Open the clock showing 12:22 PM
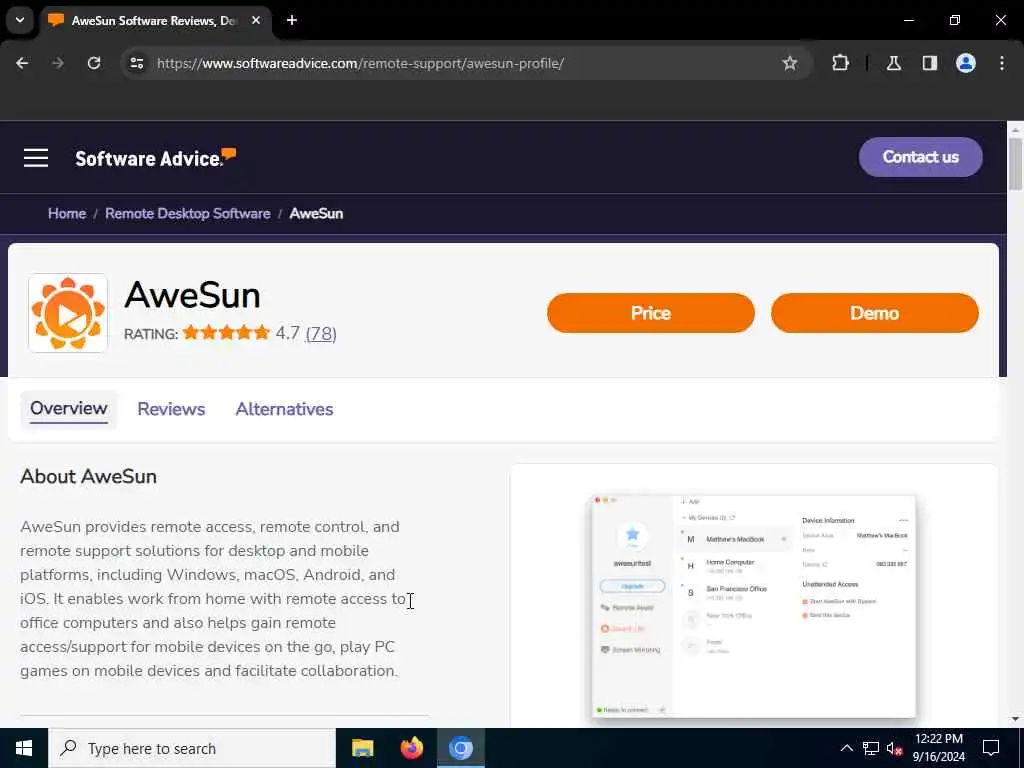 pyautogui.click(x=938, y=748)
